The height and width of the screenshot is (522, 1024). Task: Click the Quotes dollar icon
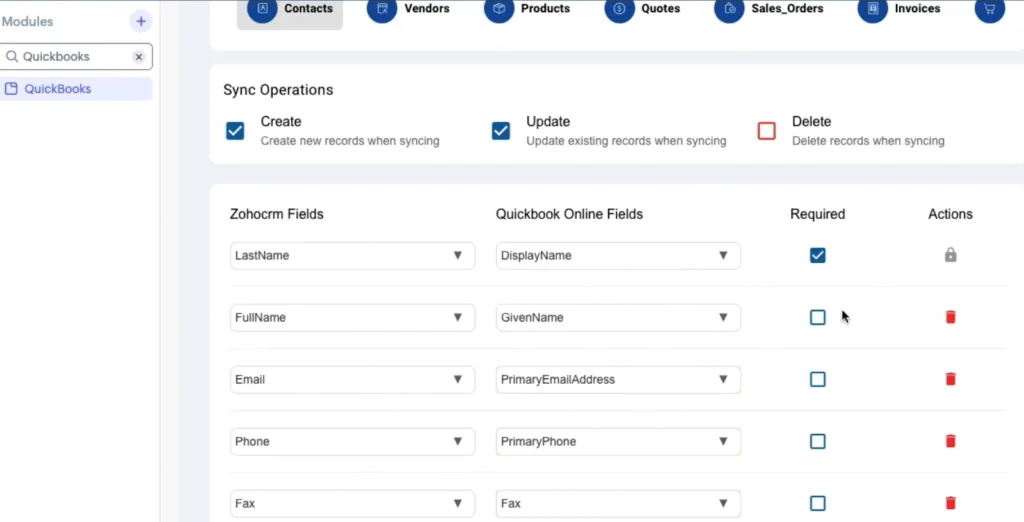620,8
